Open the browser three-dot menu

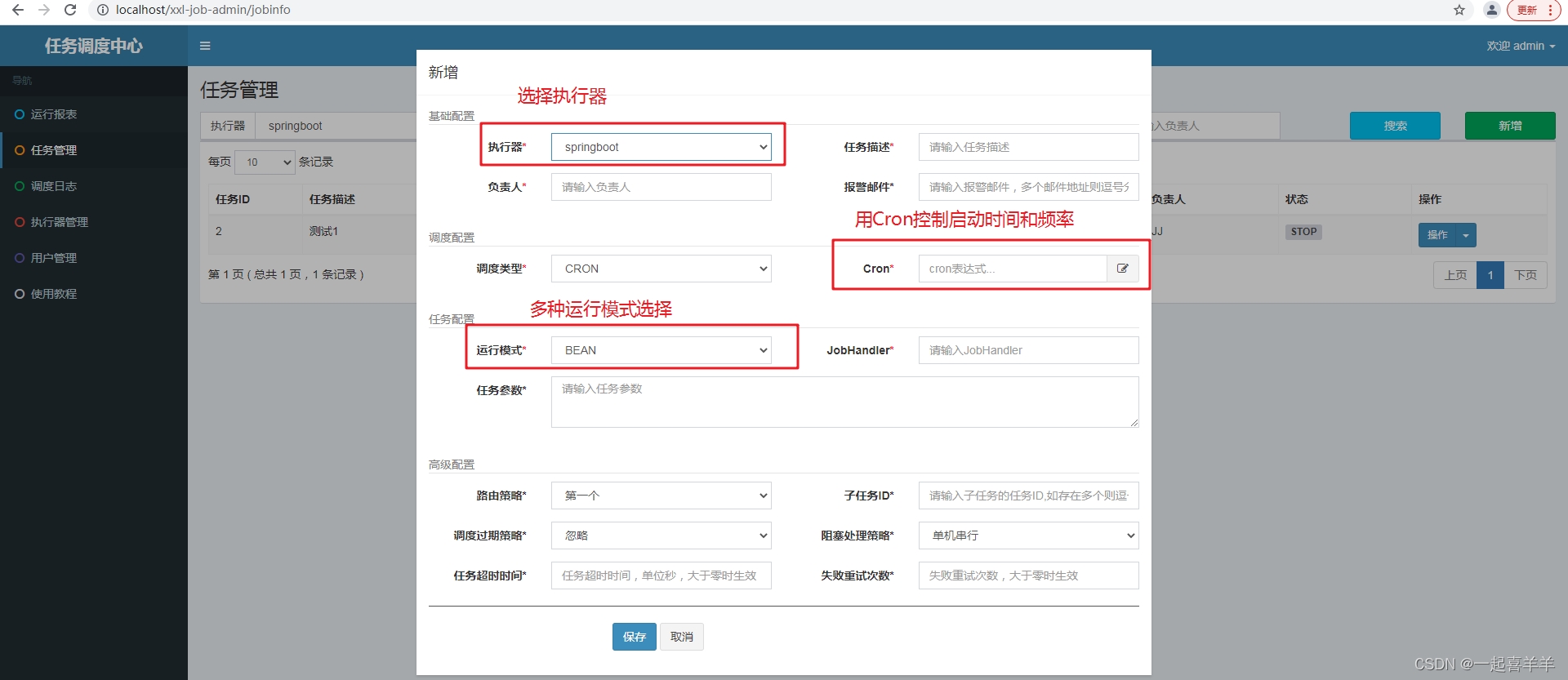(x=1550, y=10)
